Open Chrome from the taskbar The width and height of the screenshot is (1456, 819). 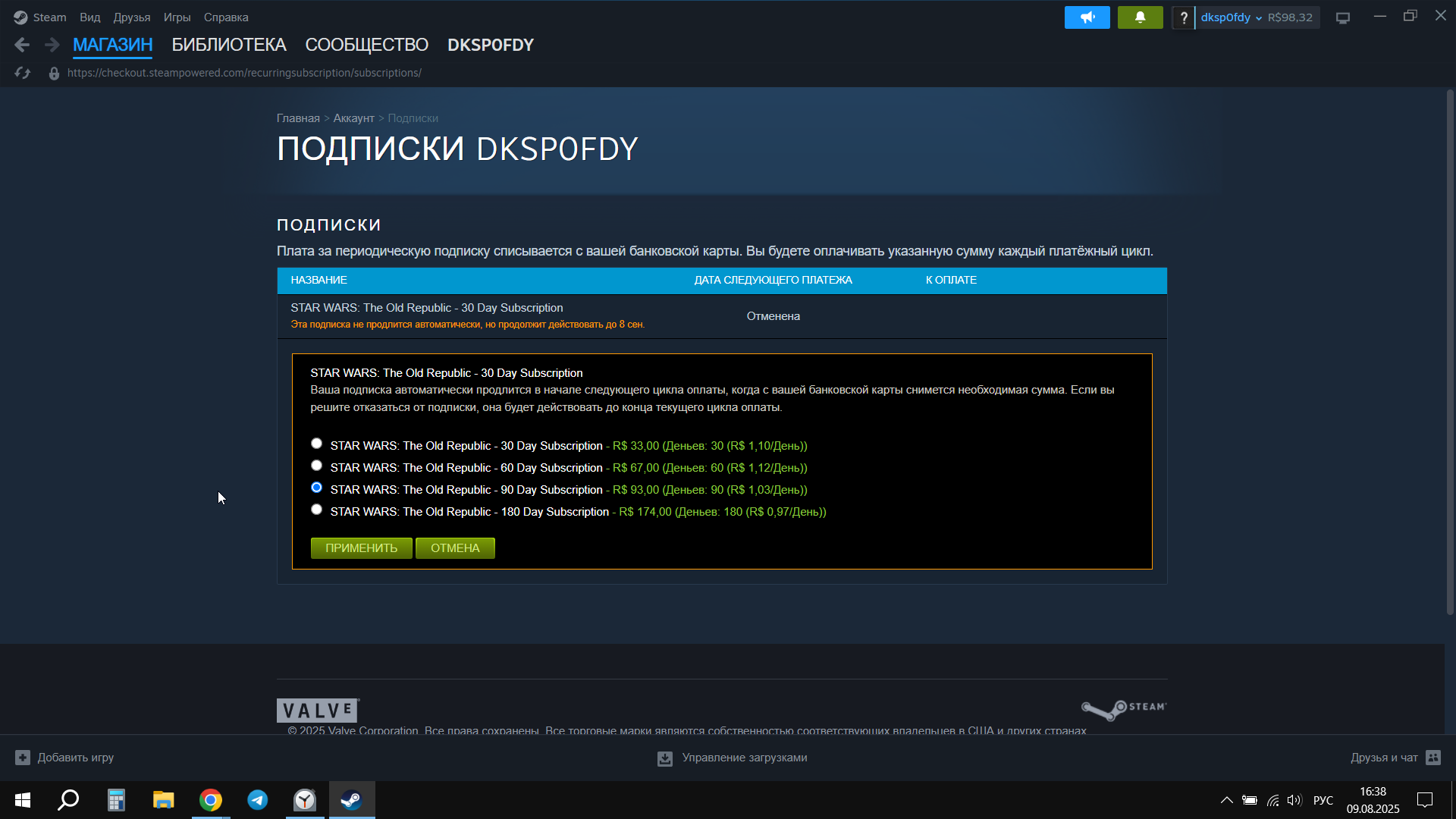(211, 800)
